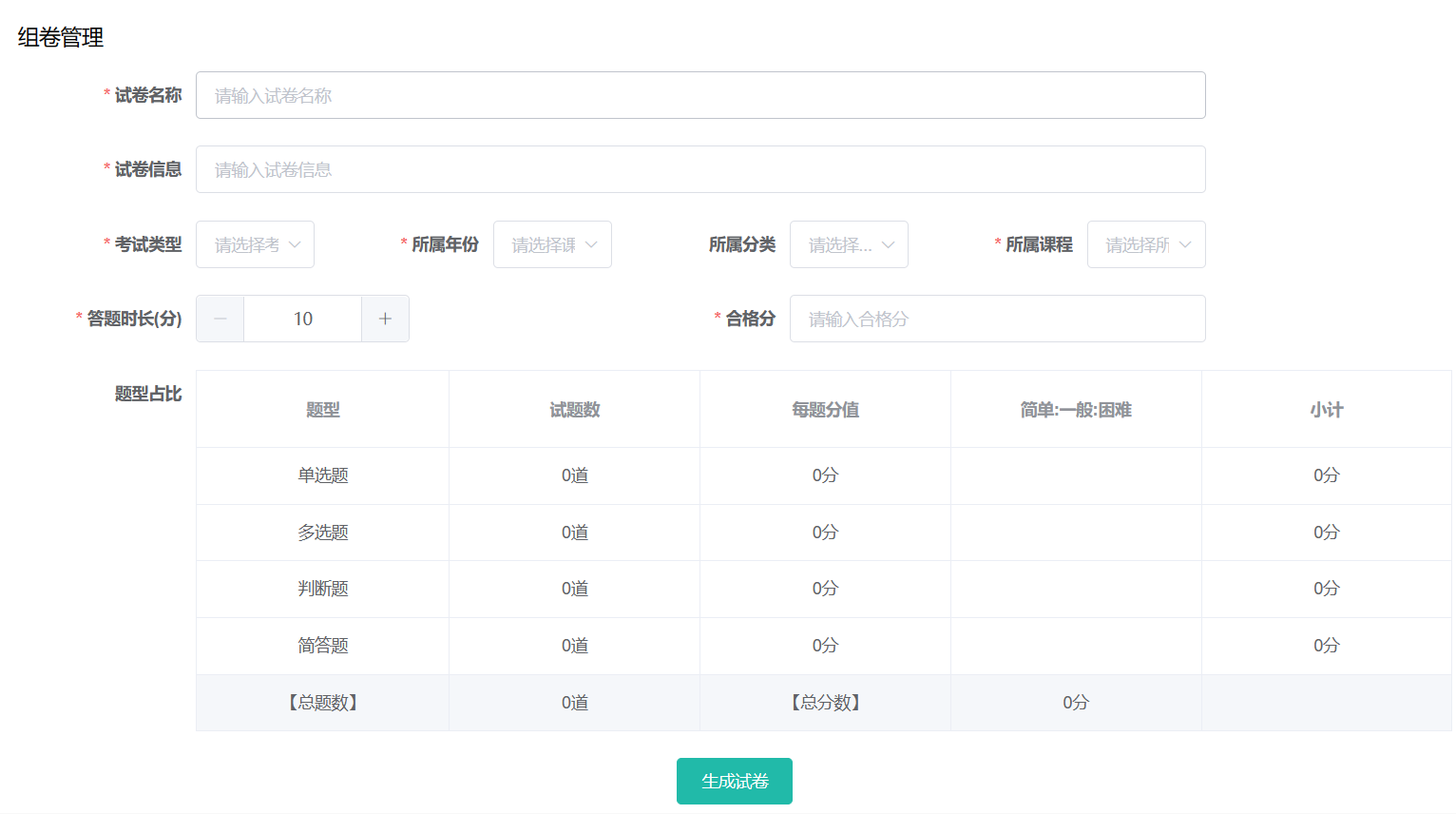The height and width of the screenshot is (814, 1456).
Task: Increase 答题时长 with the plus button
Action: tap(385, 319)
